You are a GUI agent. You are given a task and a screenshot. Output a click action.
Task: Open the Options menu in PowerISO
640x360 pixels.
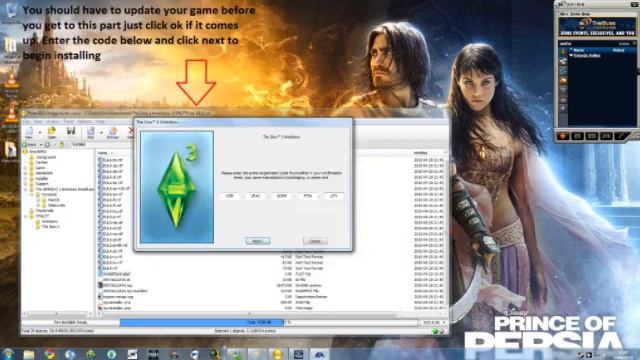(x=84, y=122)
